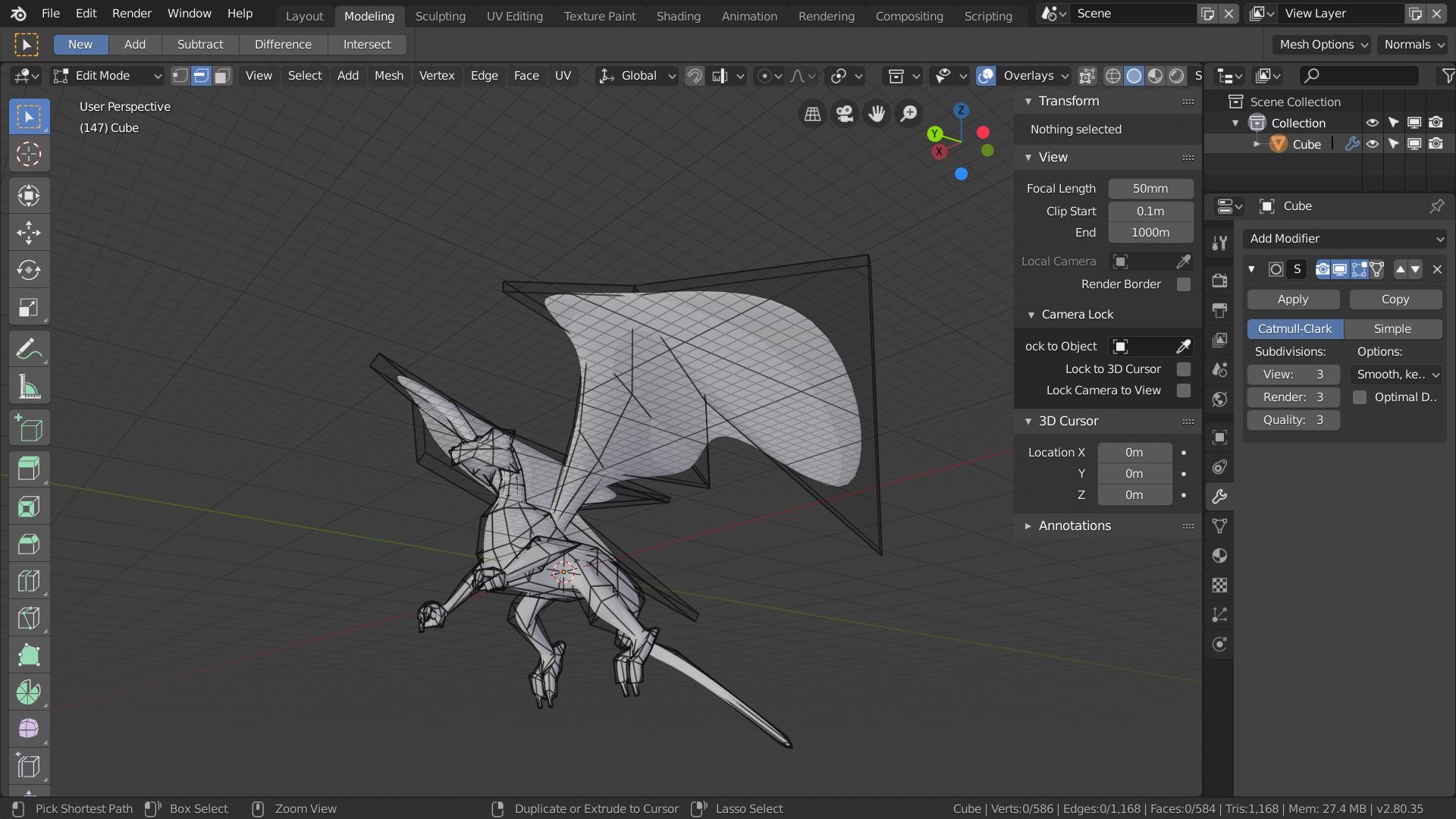Click the outliner search field
The width and height of the screenshot is (1456, 819).
click(x=1358, y=76)
